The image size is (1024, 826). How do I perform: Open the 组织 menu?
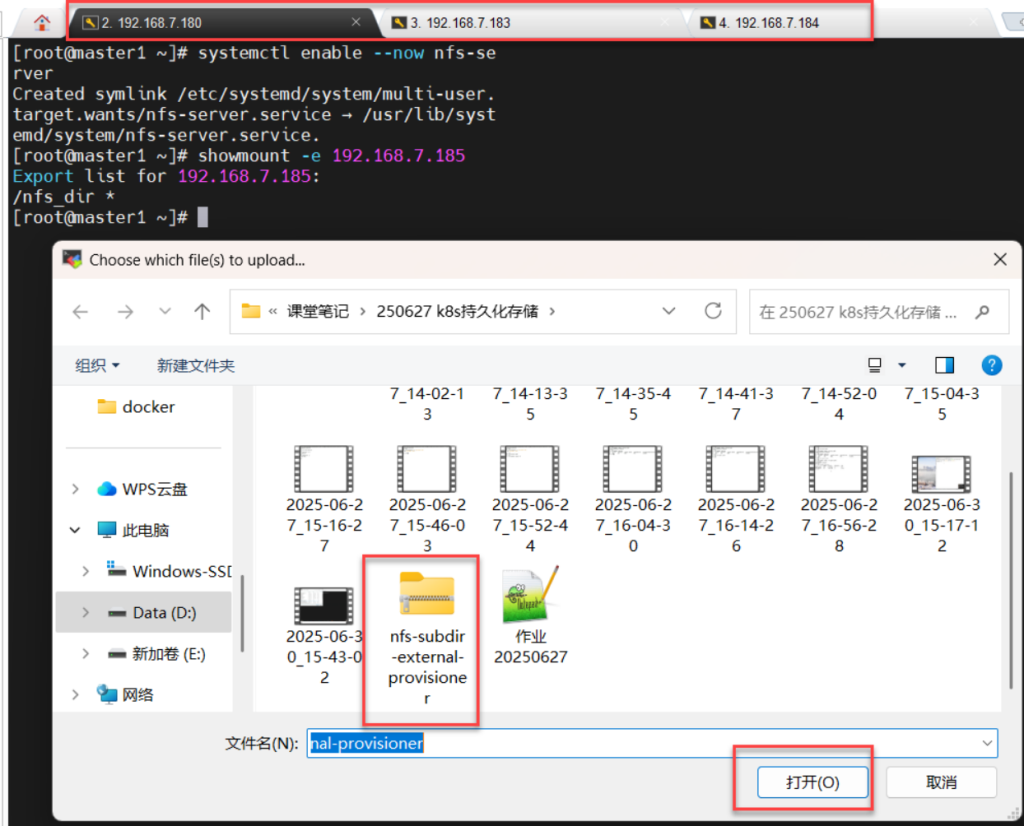tap(98, 366)
